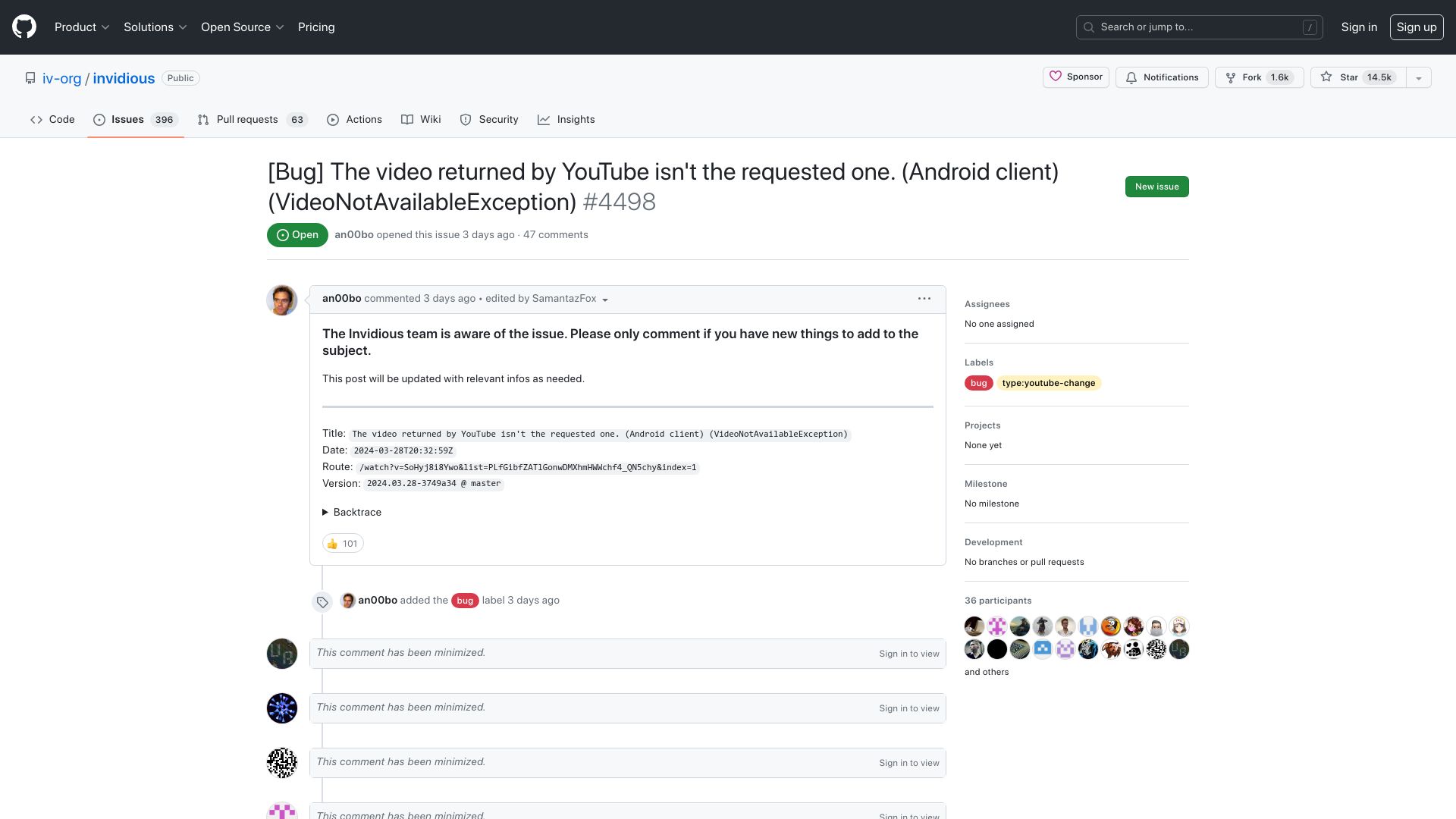
Task: Open the Actions tab
Action: [354, 119]
